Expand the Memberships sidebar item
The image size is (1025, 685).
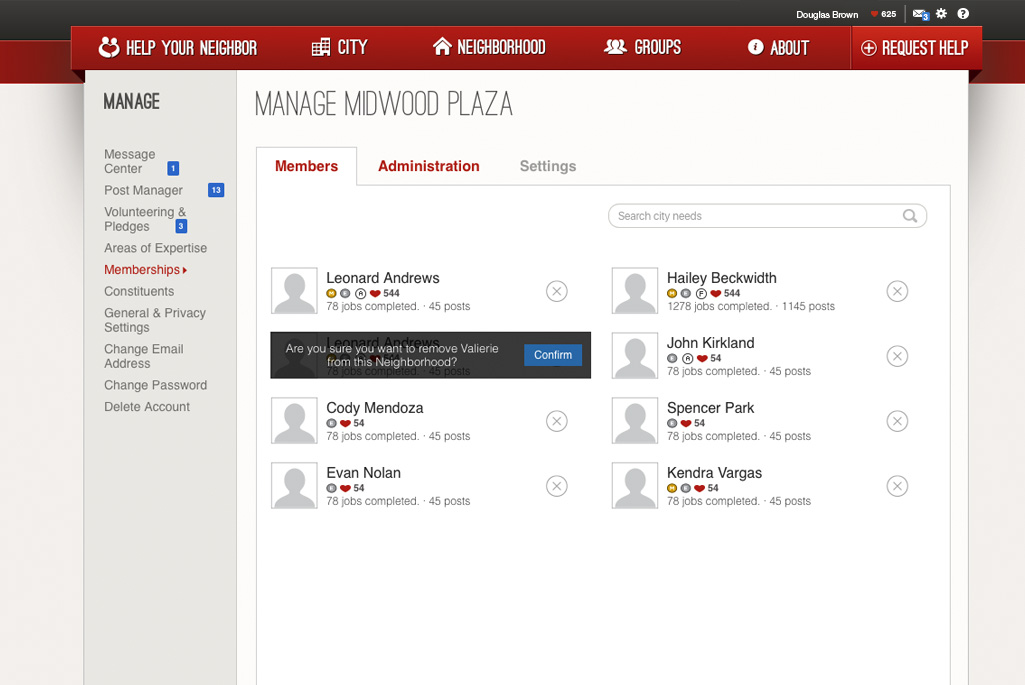(x=145, y=270)
